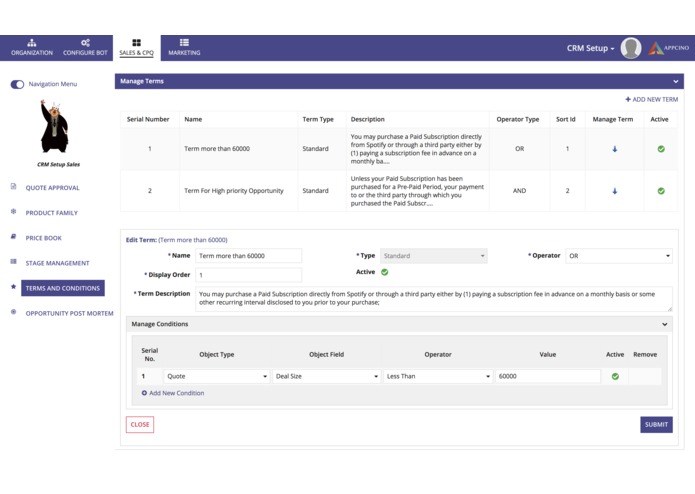Open Price Book in sidebar
695x494 pixels.
(43, 238)
